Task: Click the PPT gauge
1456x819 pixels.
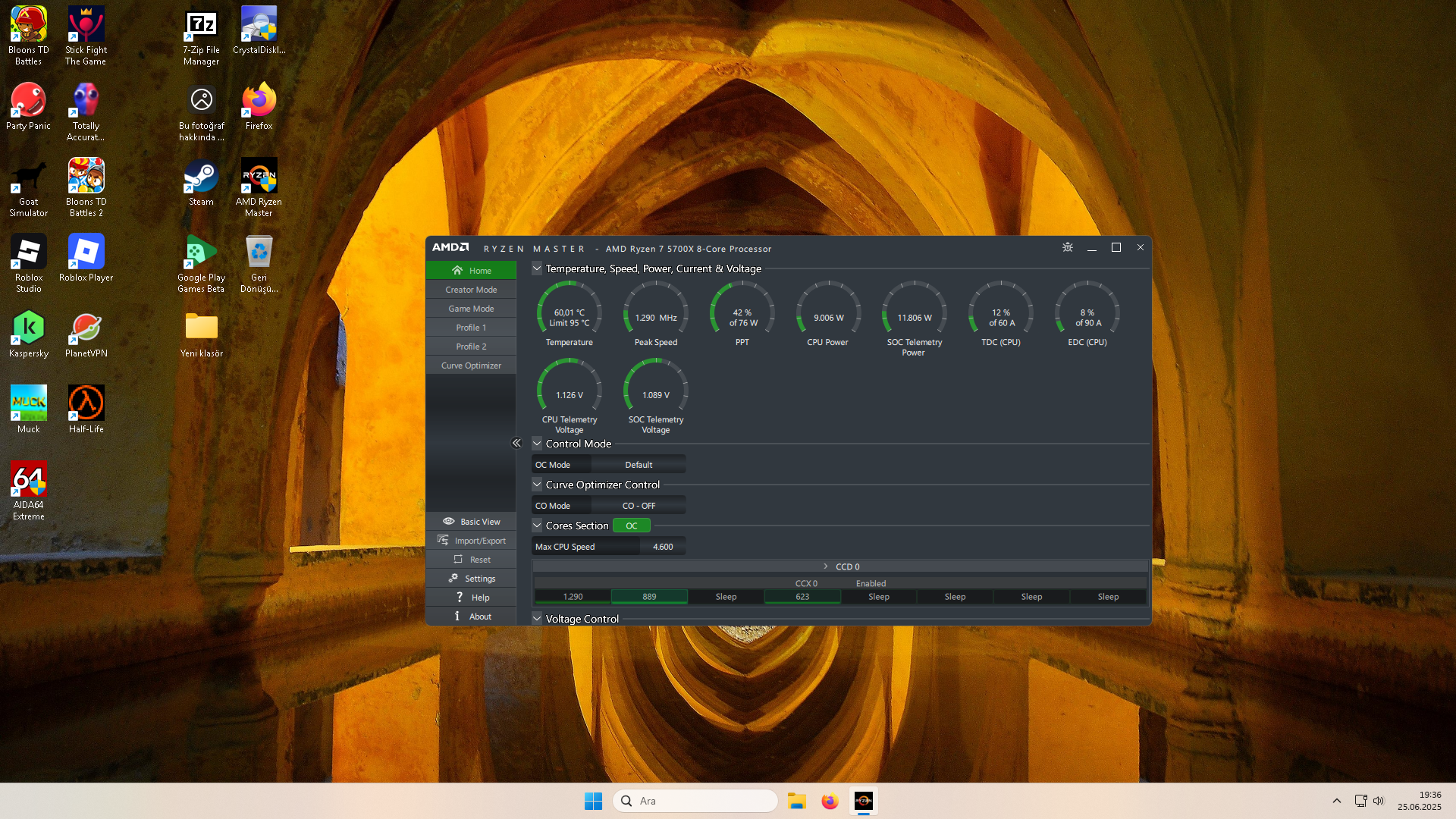Action: [x=742, y=313]
